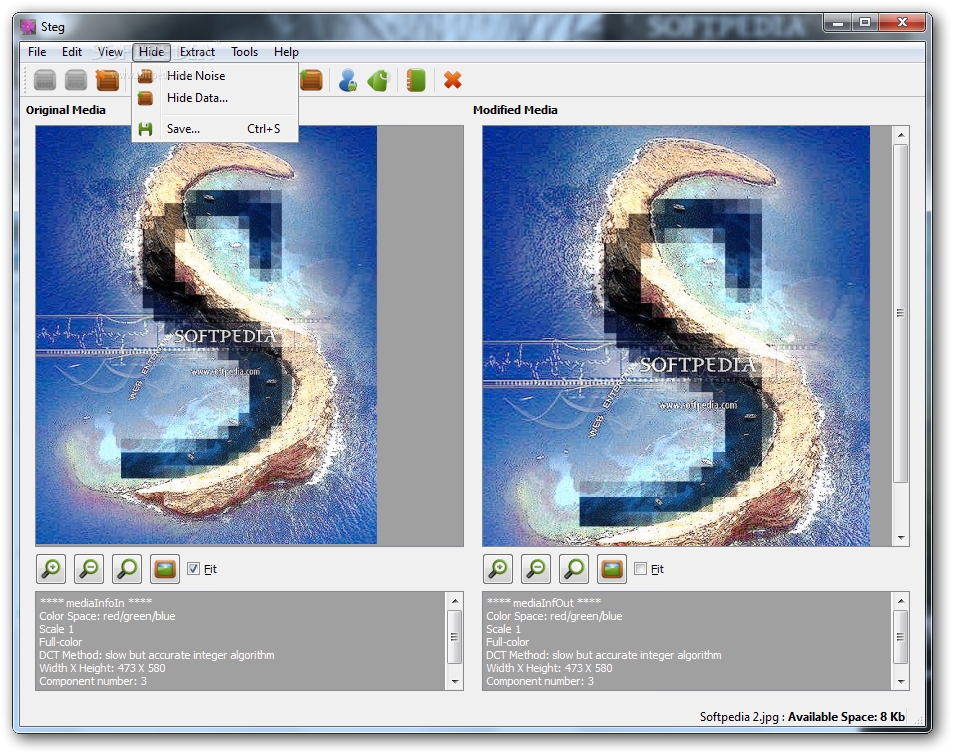Click DCT Method line in mediaInfOut
Viewport: 953px width, 754px height.
coord(604,655)
